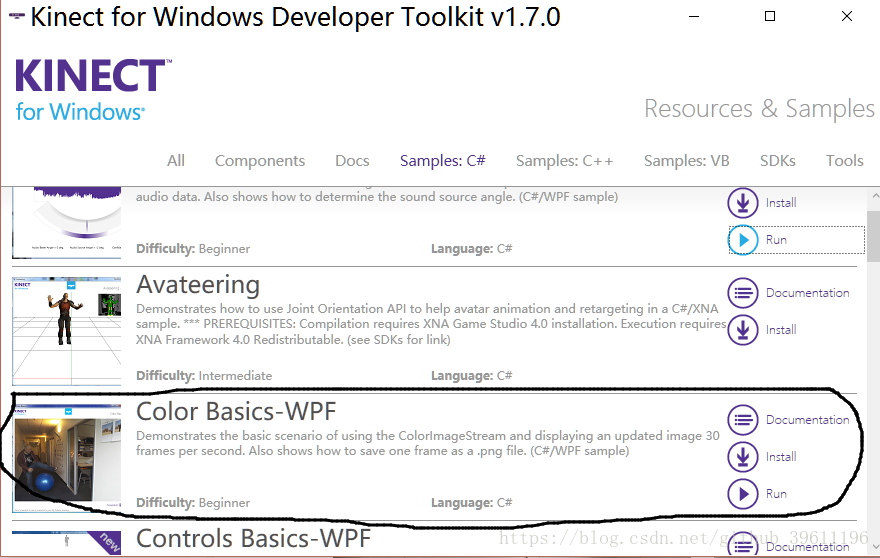
Task: Select the Samples: C# tab
Action: point(442,161)
